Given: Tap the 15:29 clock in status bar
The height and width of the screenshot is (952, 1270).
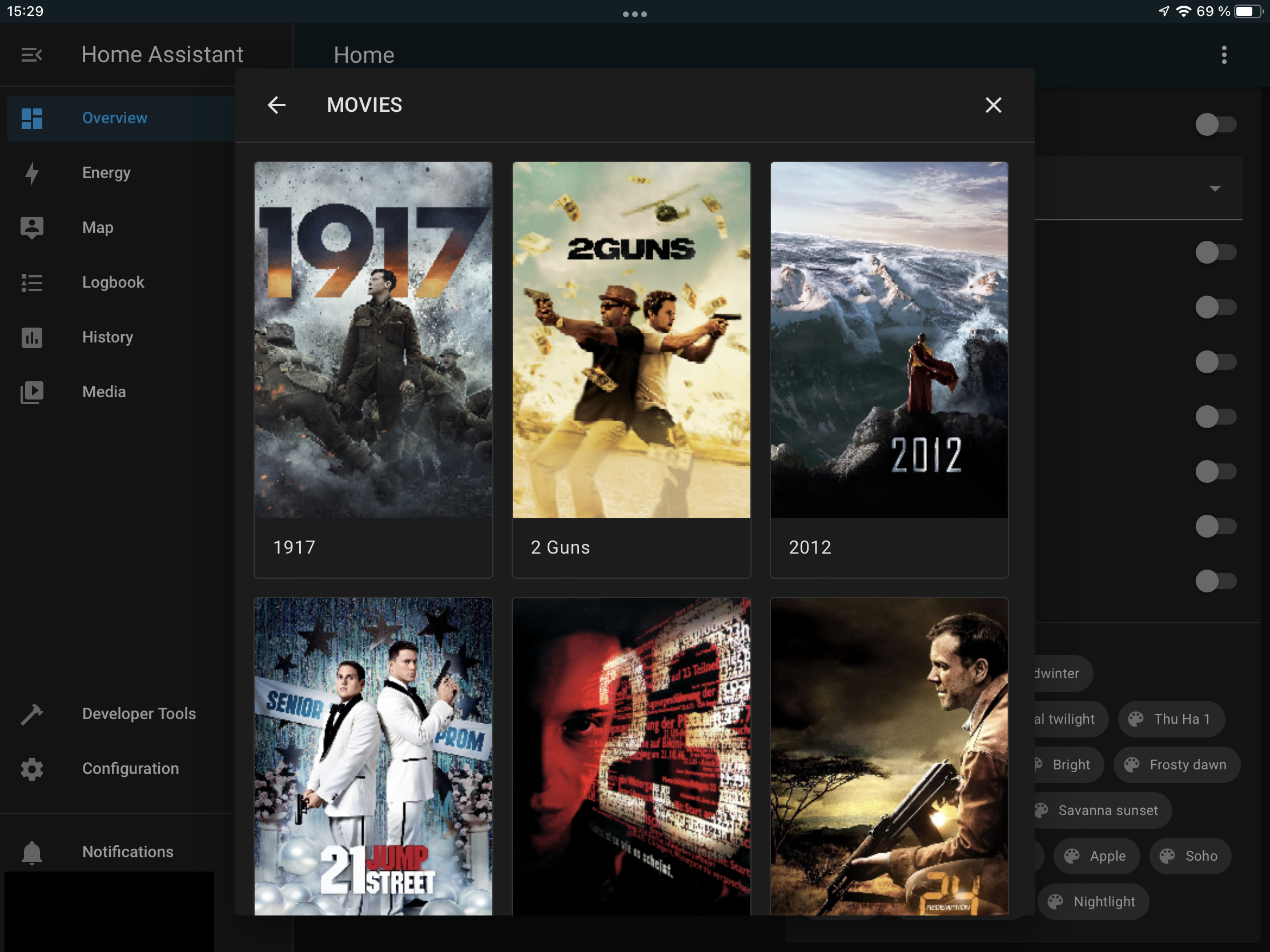Looking at the screenshot, I should point(25,11).
